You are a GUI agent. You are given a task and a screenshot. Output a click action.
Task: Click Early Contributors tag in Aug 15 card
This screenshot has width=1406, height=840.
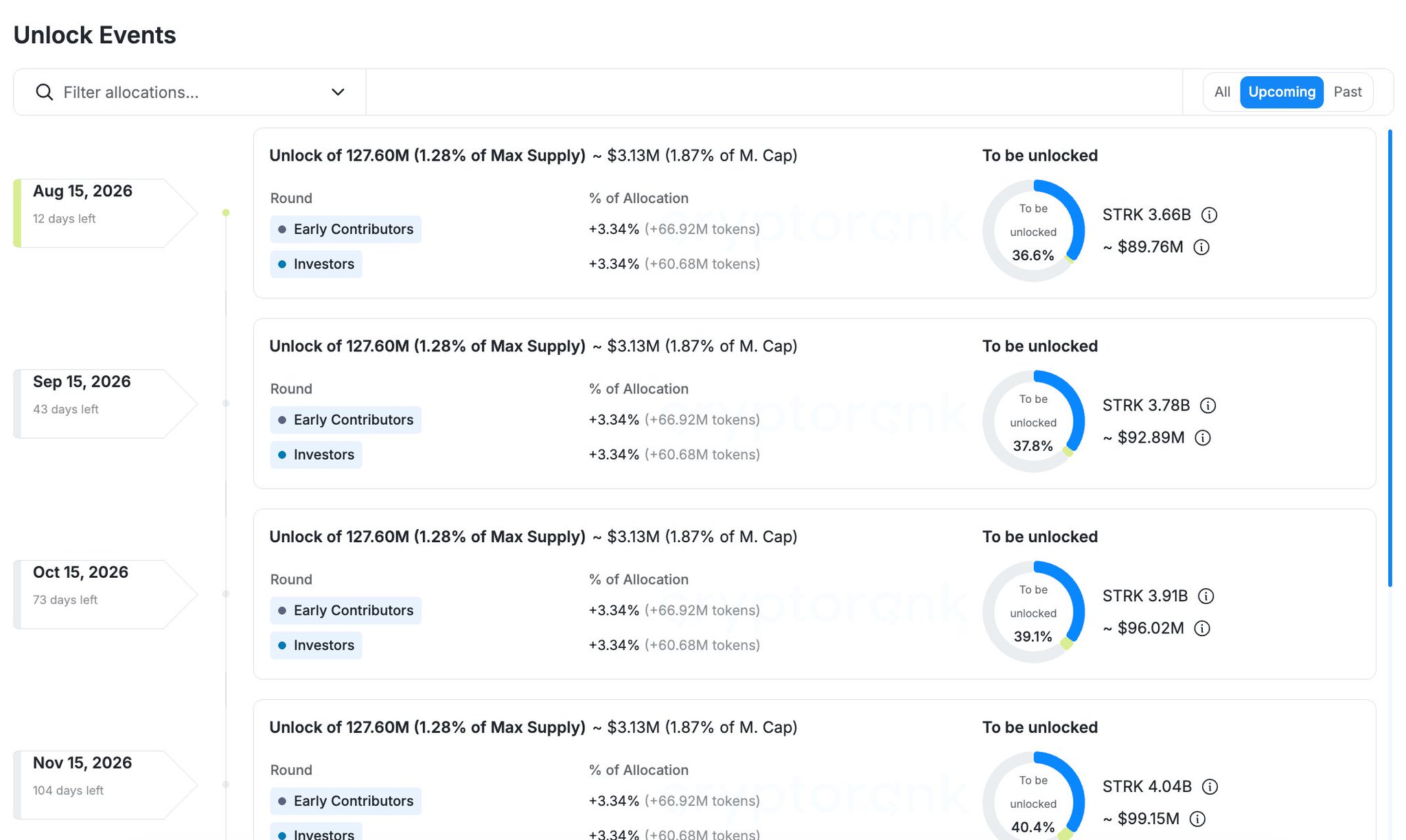[345, 229]
